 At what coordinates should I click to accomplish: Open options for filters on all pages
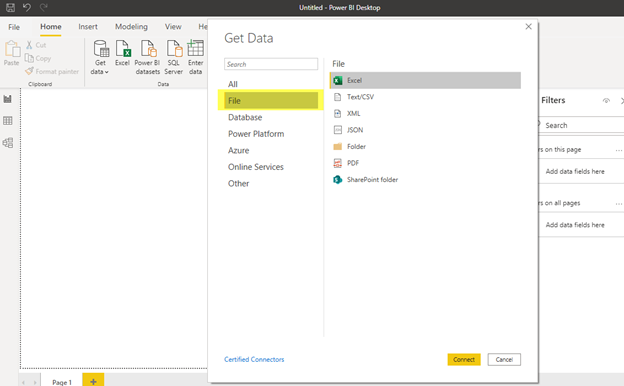(618, 203)
